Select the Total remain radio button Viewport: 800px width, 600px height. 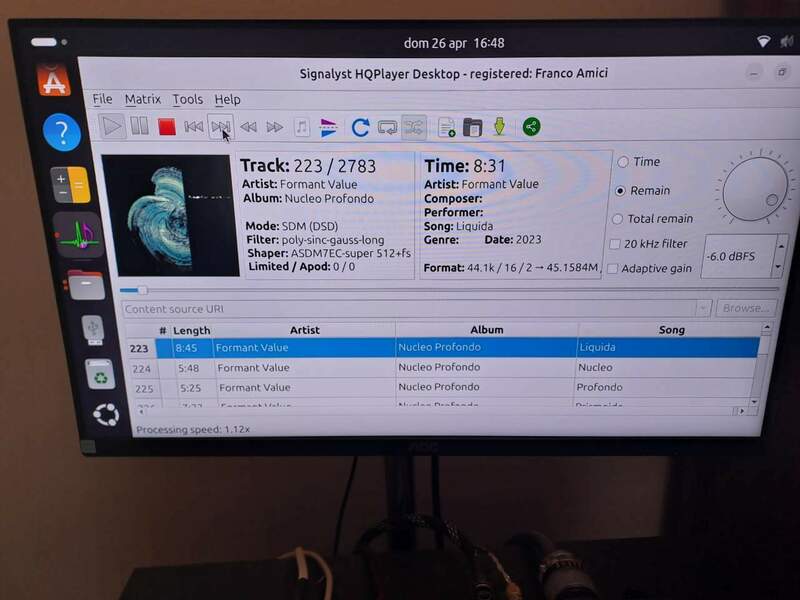coord(617,219)
